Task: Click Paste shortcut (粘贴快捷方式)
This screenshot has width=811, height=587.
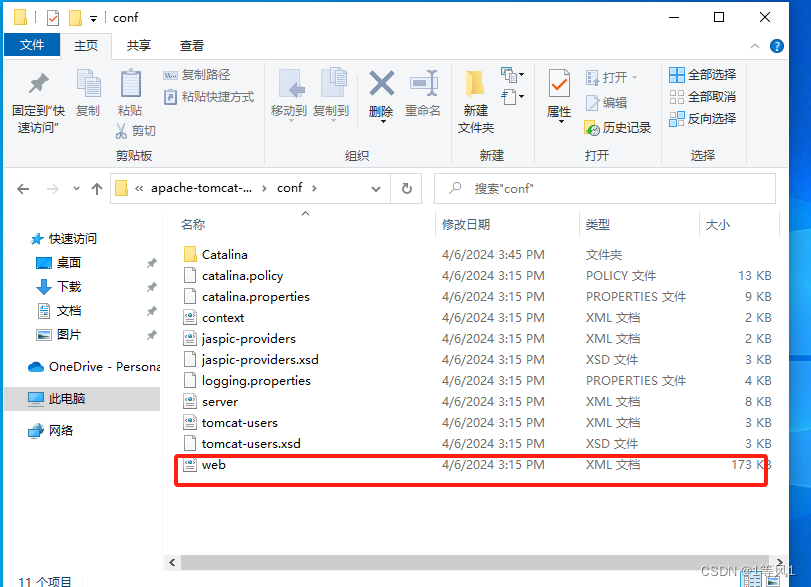Action: (x=209, y=97)
